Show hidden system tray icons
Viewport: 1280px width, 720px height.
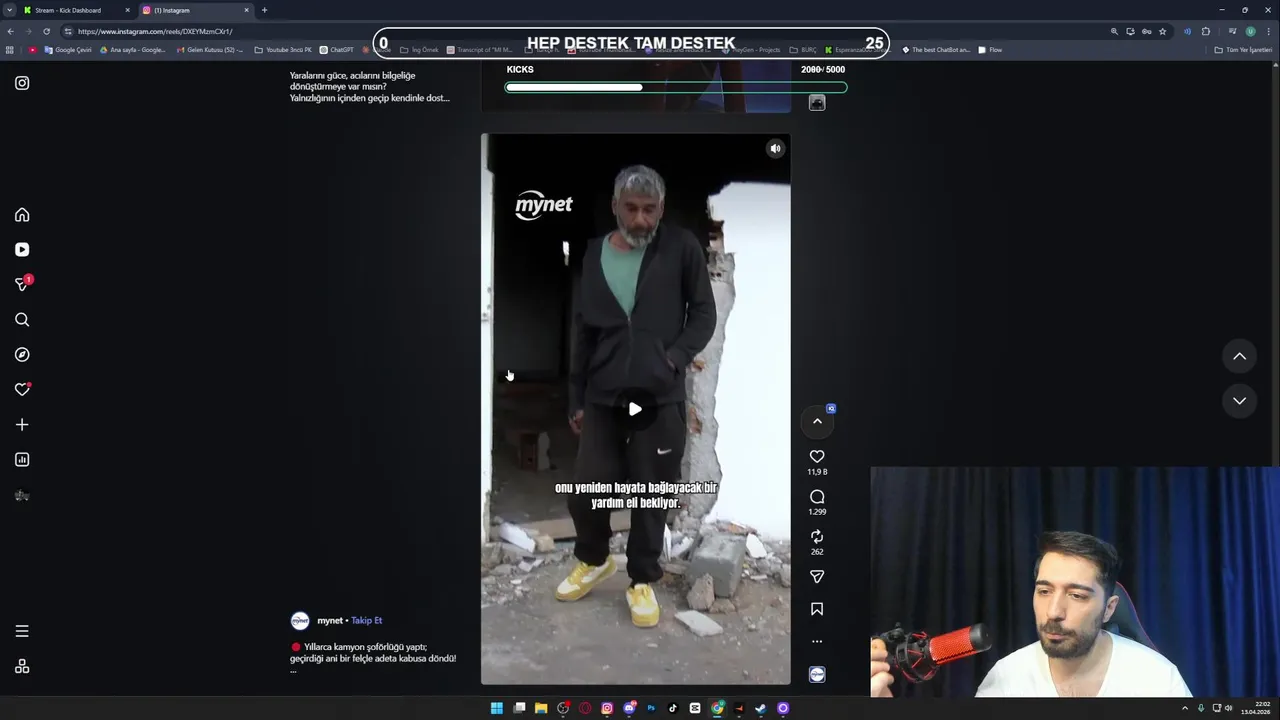(1185, 708)
